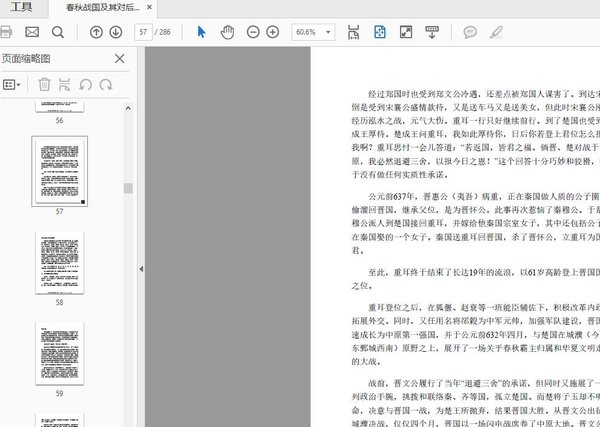The height and width of the screenshot is (427, 600).
Task: Zoom in using the plus button
Action: pos(273,32)
